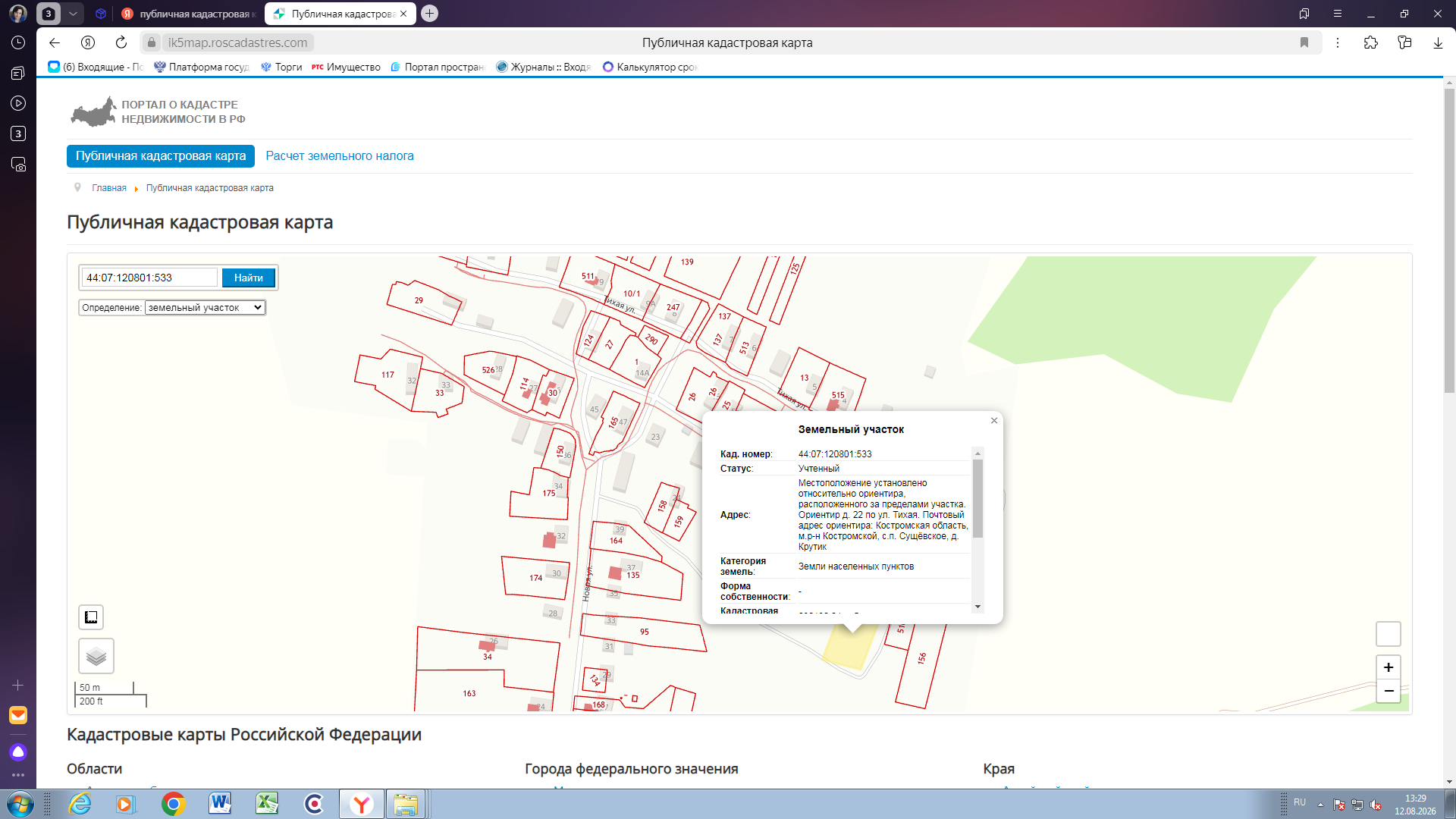Switch to first tab публичная кадастровая
This screenshot has width=1456, height=819.
pyautogui.click(x=189, y=14)
